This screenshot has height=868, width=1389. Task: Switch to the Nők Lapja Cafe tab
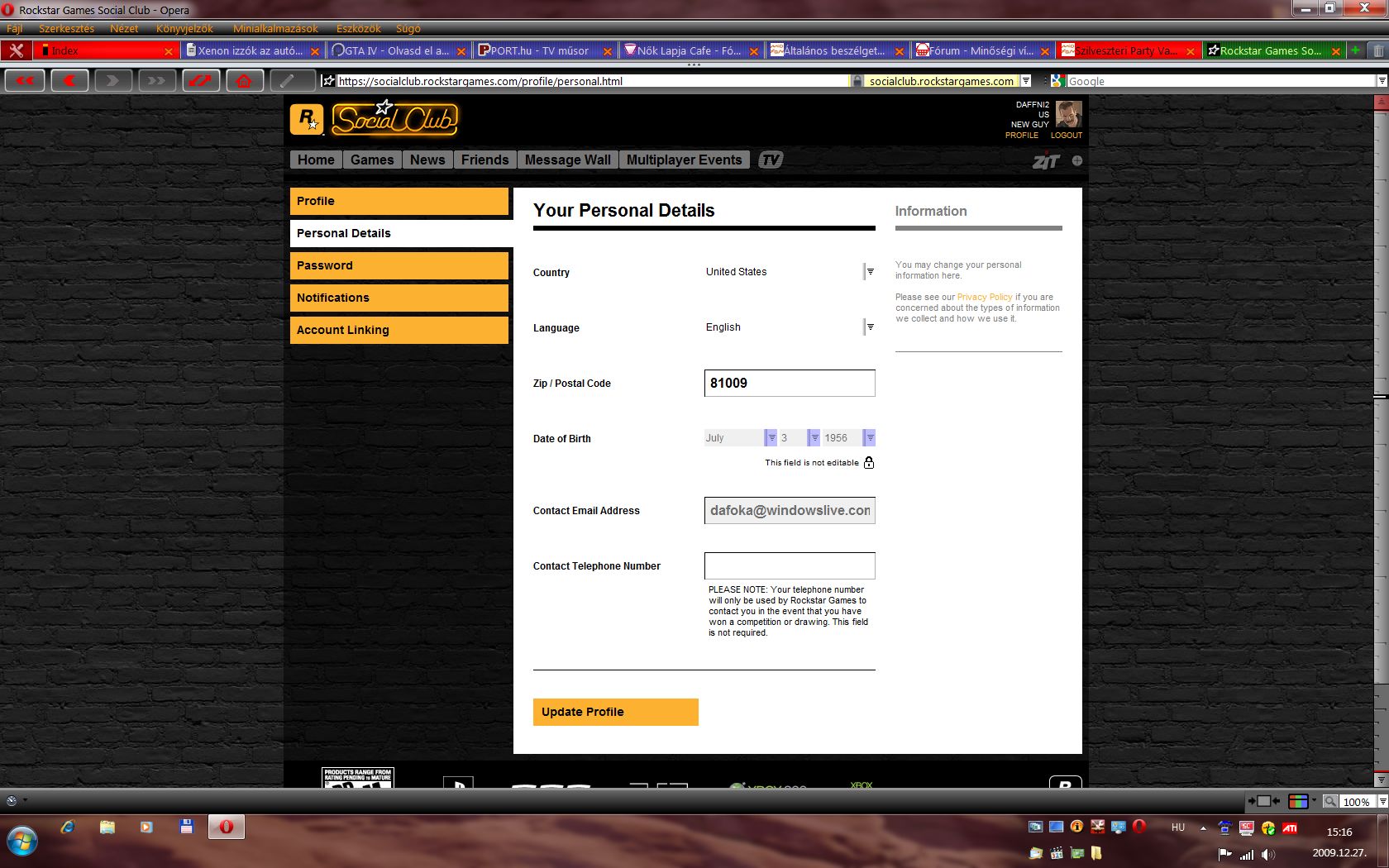690,50
